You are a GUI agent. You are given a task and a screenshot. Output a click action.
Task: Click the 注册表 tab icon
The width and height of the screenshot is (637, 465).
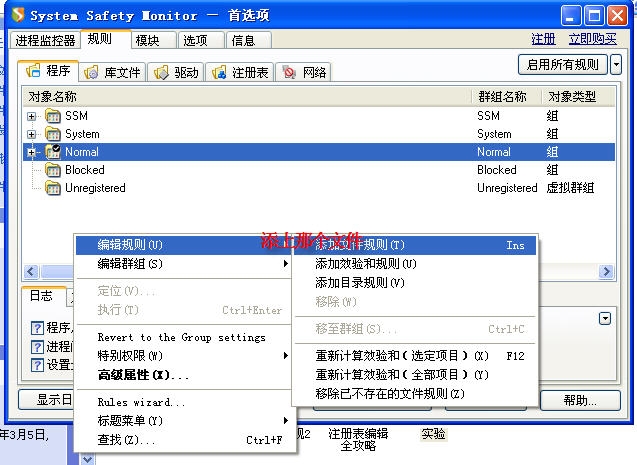coord(219,73)
